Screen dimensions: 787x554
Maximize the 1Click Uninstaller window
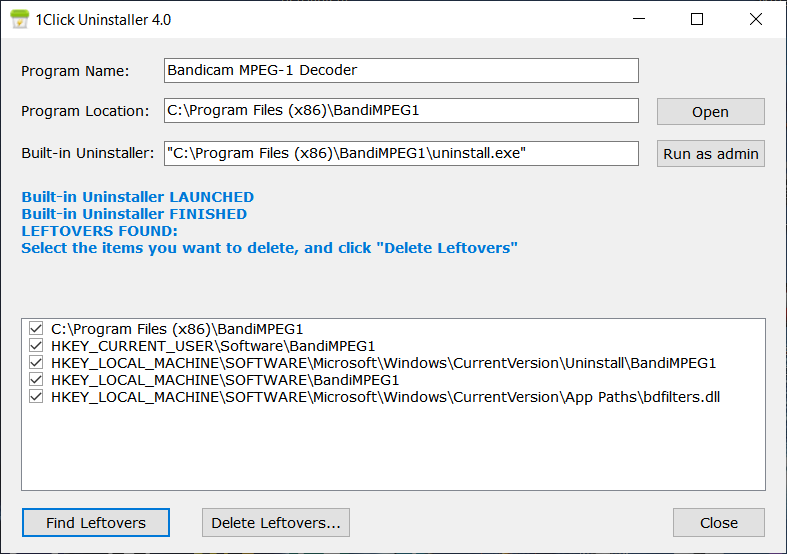click(x=697, y=19)
